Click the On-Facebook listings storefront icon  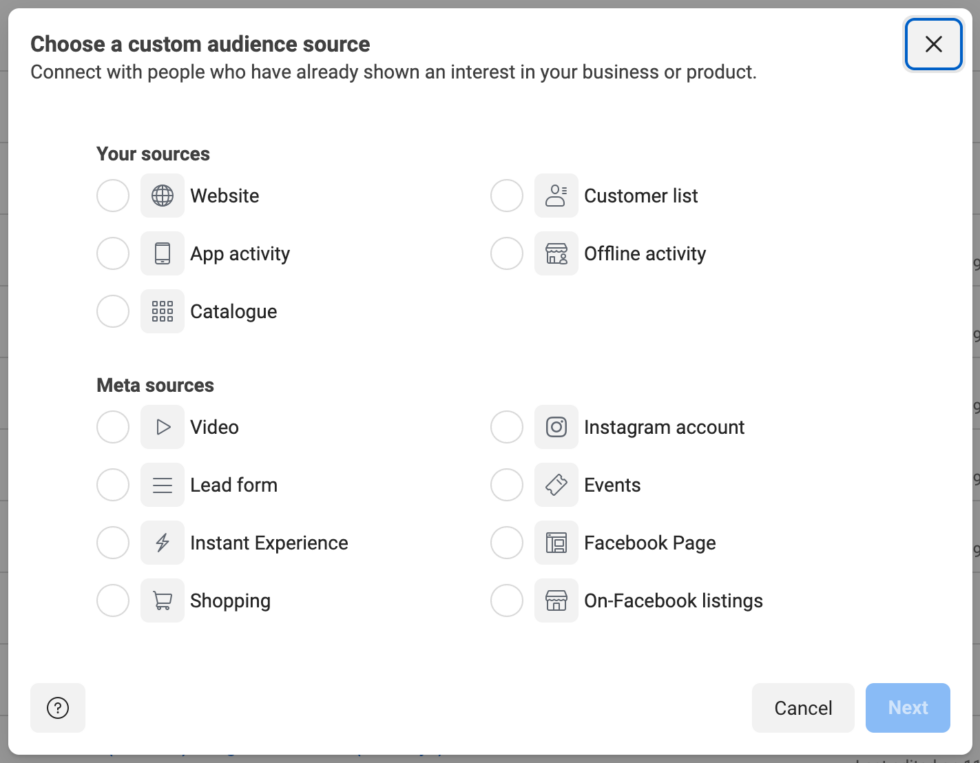coord(556,601)
